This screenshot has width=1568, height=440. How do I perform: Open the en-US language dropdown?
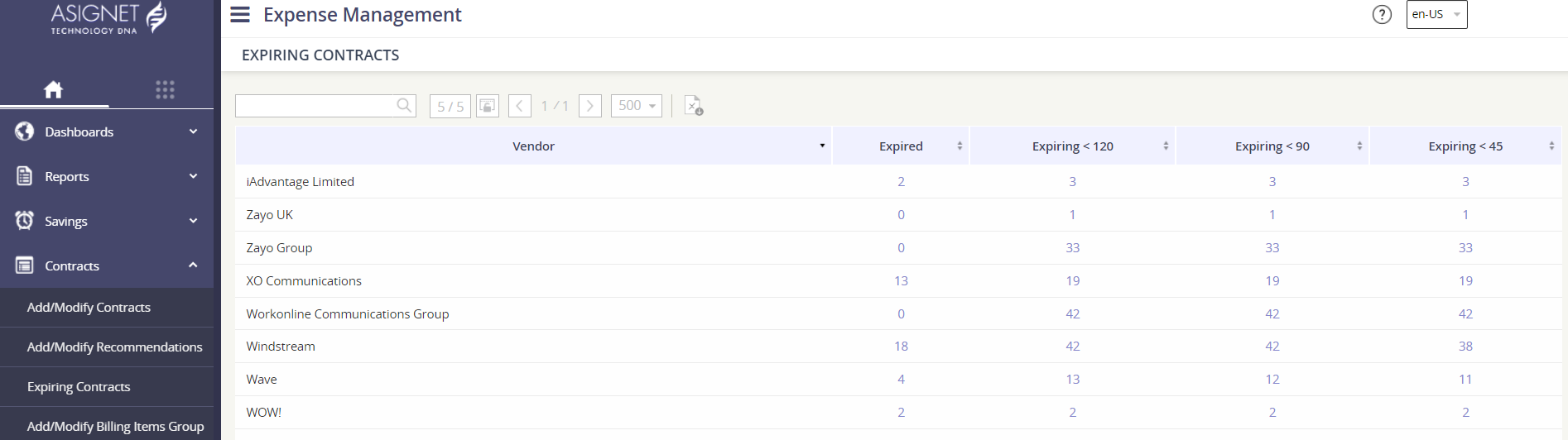(1436, 15)
